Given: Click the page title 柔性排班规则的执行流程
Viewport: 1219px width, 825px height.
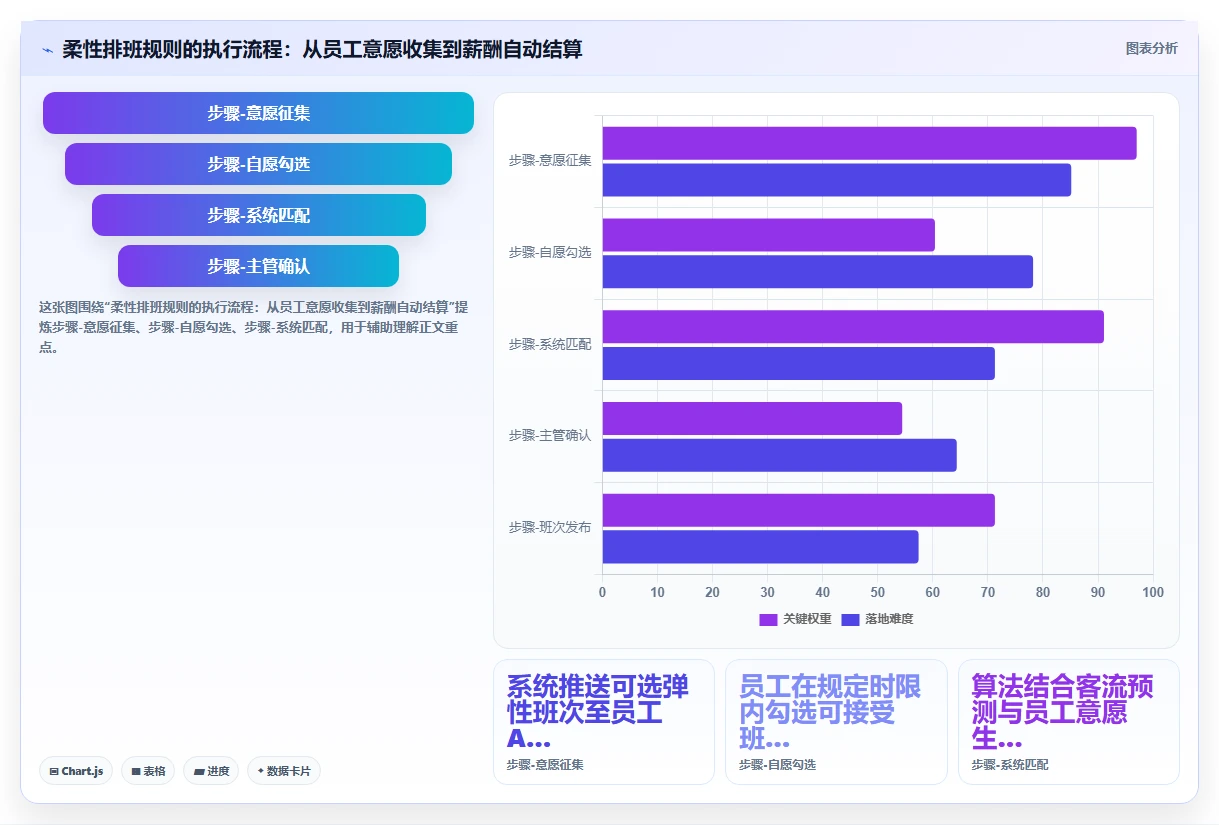Looking at the screenshot, I should click(323, 49).
